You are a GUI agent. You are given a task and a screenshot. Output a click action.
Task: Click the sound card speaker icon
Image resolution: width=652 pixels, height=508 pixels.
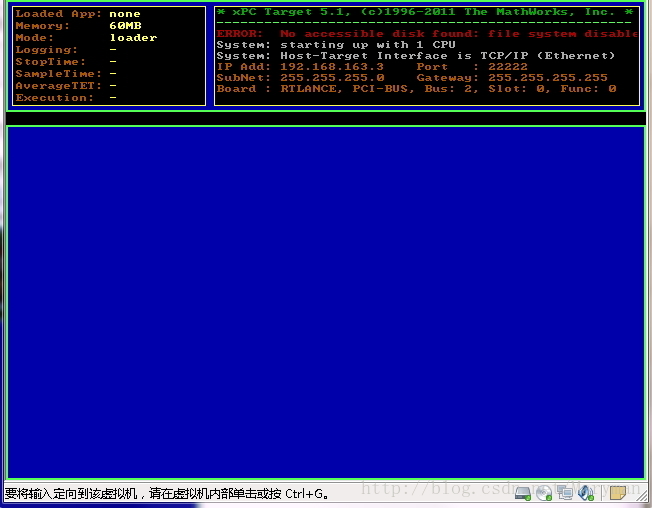click(x=586, y=493)
